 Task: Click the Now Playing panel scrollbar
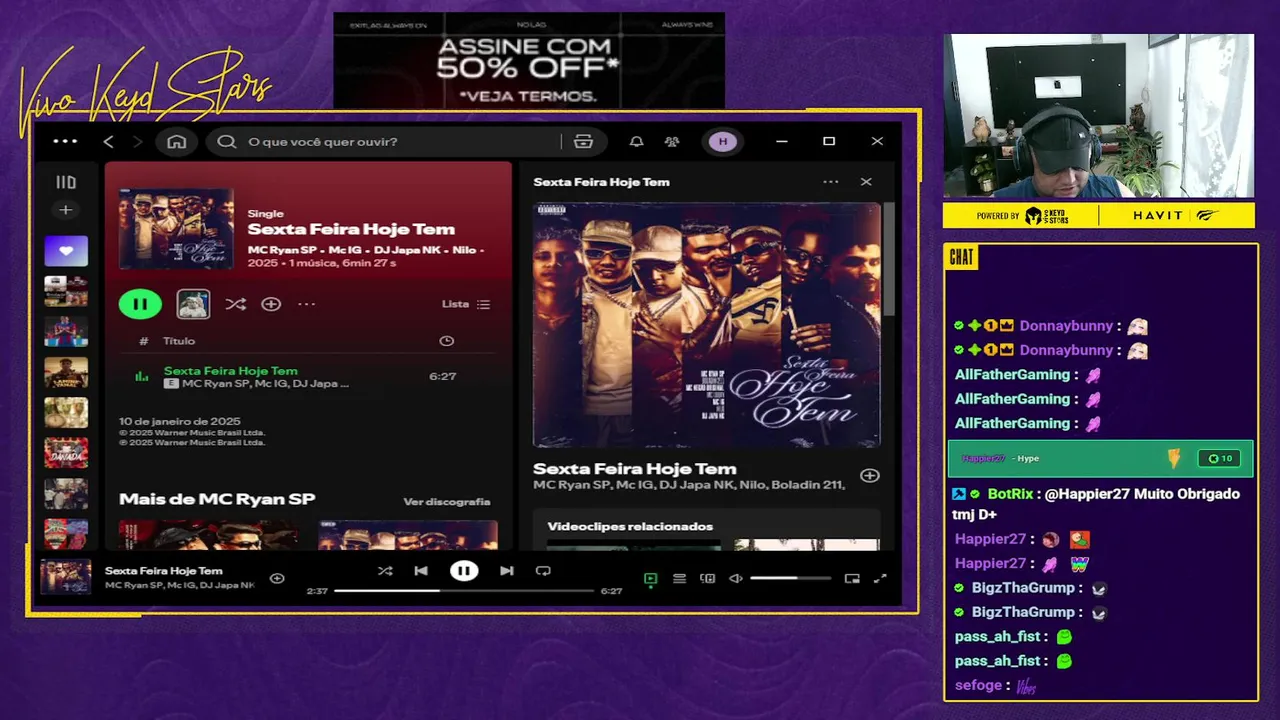click(888, 258)
